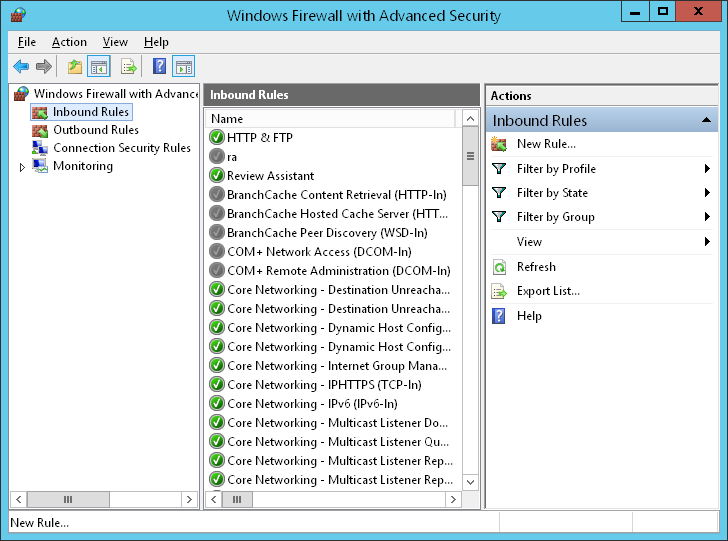The width and height of the screenshot is (728, 541).
Task: Click the Filter by State funnel icon
Action: click(499, 193)
